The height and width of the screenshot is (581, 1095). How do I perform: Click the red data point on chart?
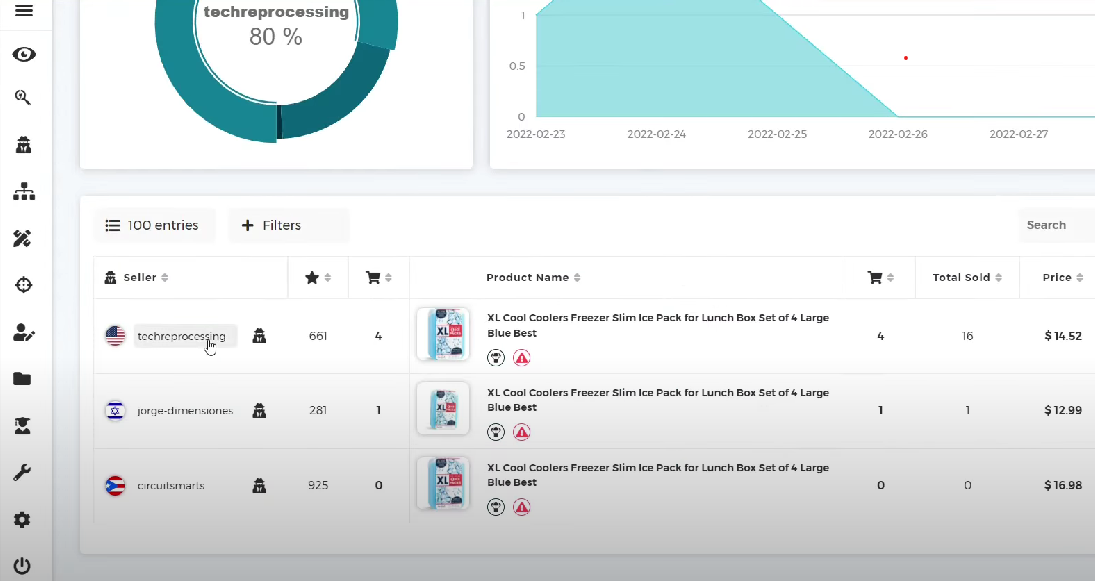906,58
